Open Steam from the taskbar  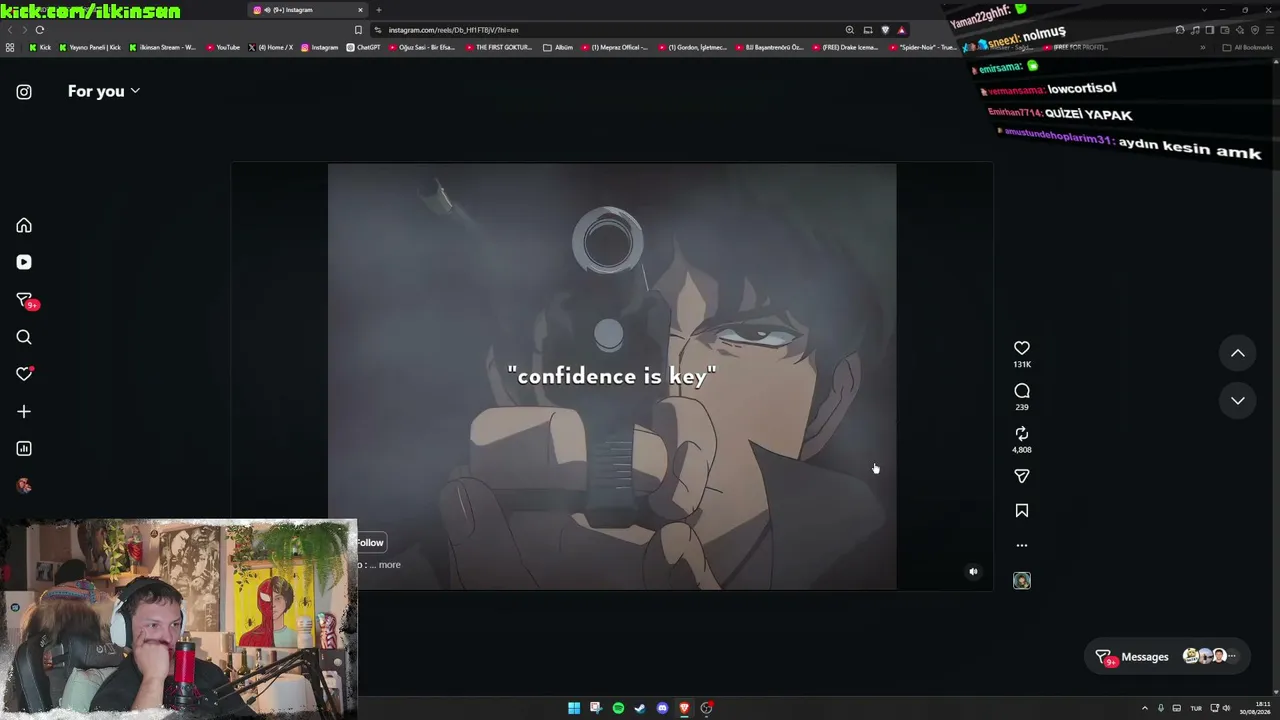640,708
